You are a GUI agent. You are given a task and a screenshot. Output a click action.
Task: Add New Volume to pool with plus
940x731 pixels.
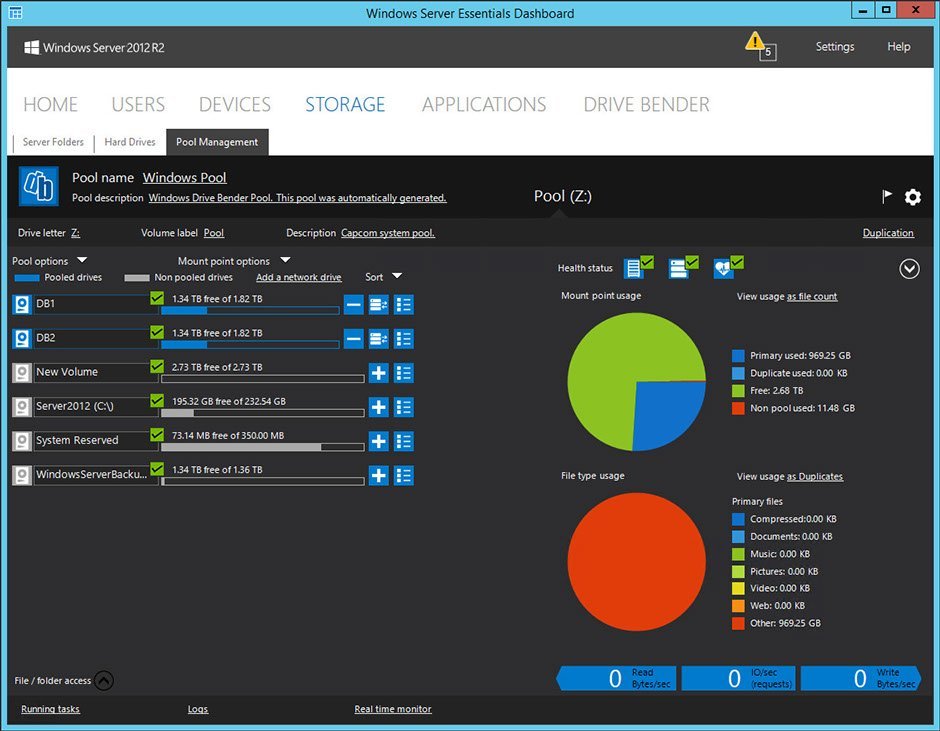(x=378, y=373)
